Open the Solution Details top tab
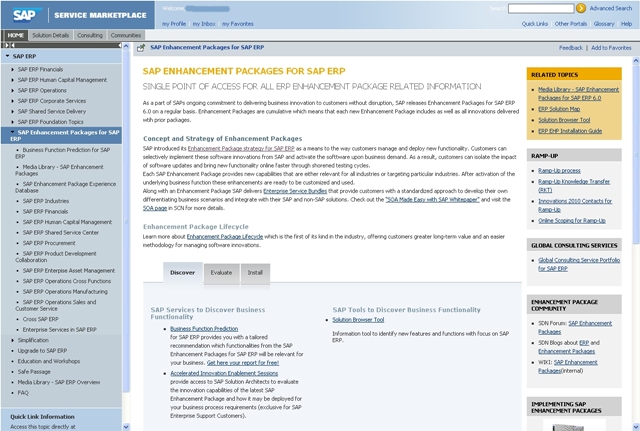This screenshot has width=640, height=431. click(x=51, y=35)
